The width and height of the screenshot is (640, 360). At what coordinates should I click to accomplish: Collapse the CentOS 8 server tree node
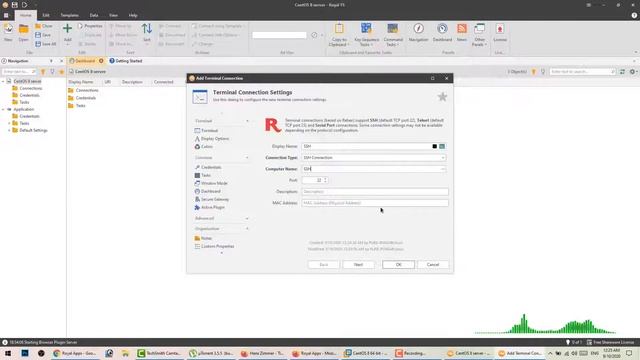pyautogui.click(x=3, y=81)
